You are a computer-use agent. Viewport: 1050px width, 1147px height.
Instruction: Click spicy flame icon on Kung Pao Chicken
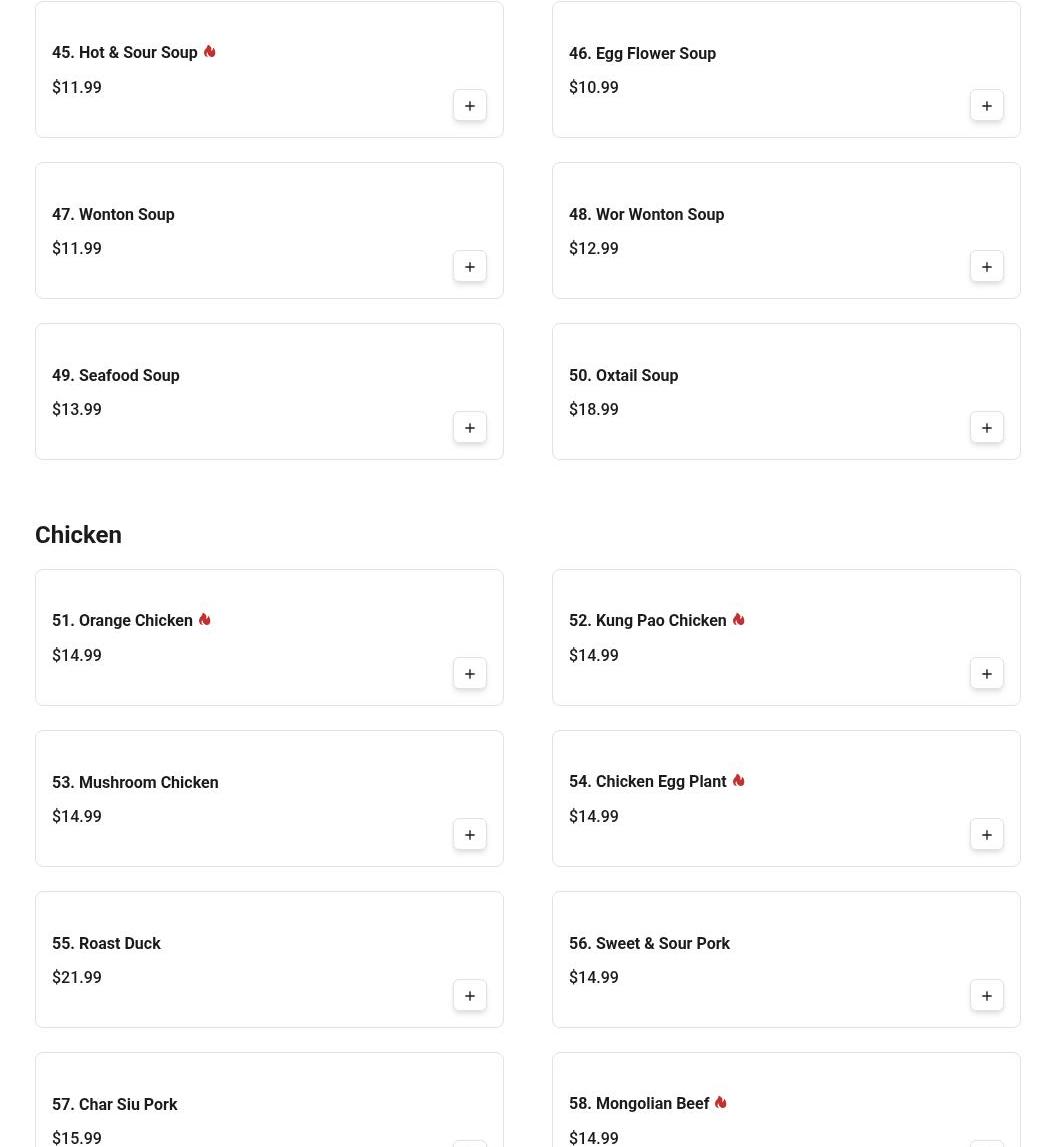(738, 620)
